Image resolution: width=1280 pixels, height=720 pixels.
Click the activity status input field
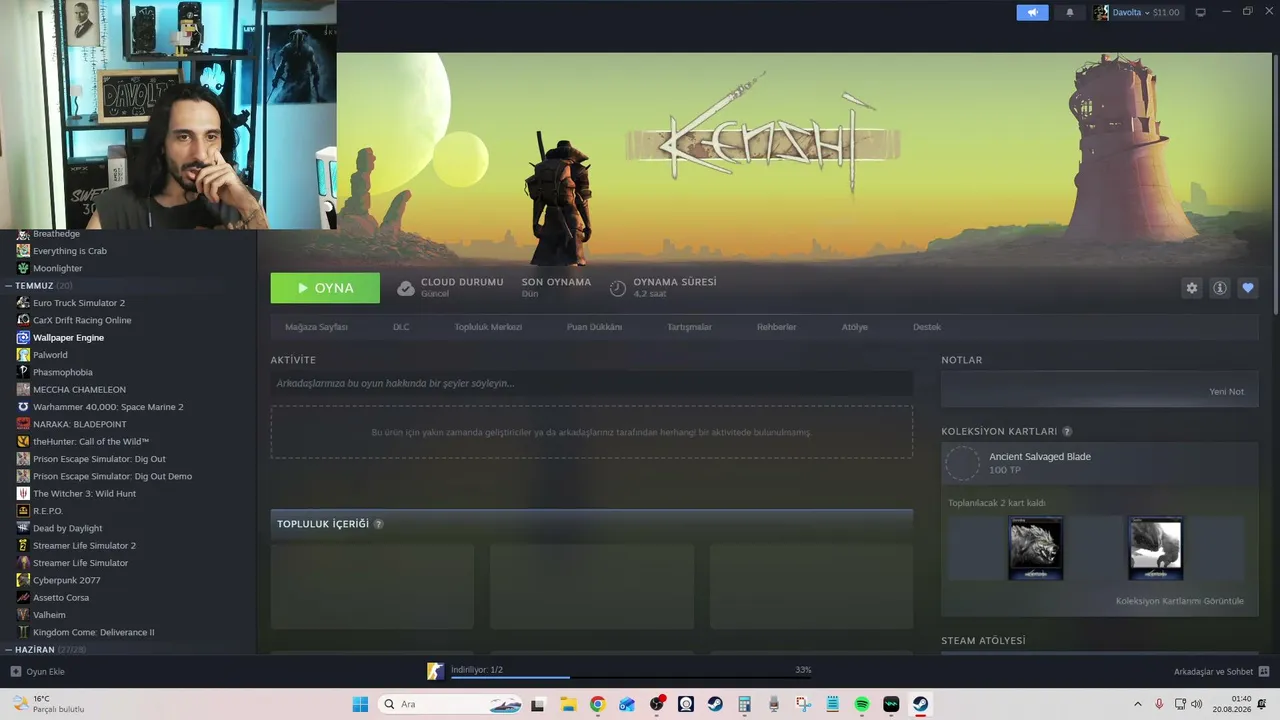(x=591, y=383)
